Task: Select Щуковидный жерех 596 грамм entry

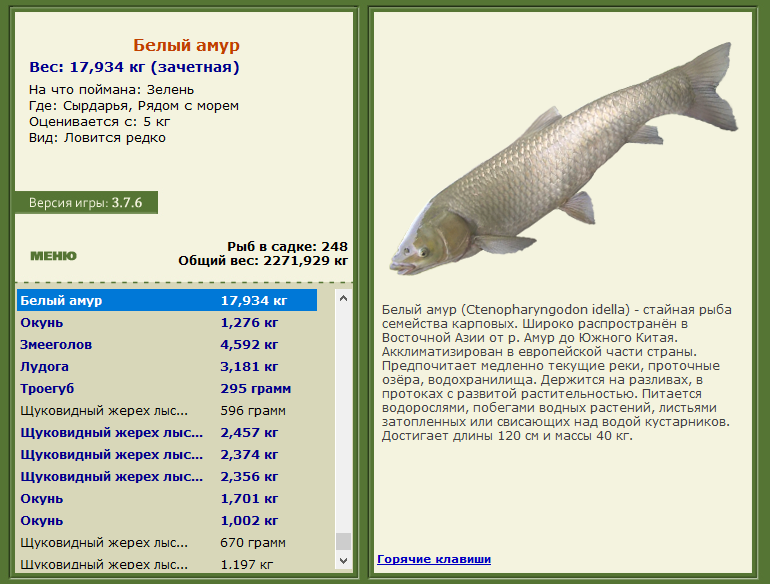Action: [x=167, y=411]
